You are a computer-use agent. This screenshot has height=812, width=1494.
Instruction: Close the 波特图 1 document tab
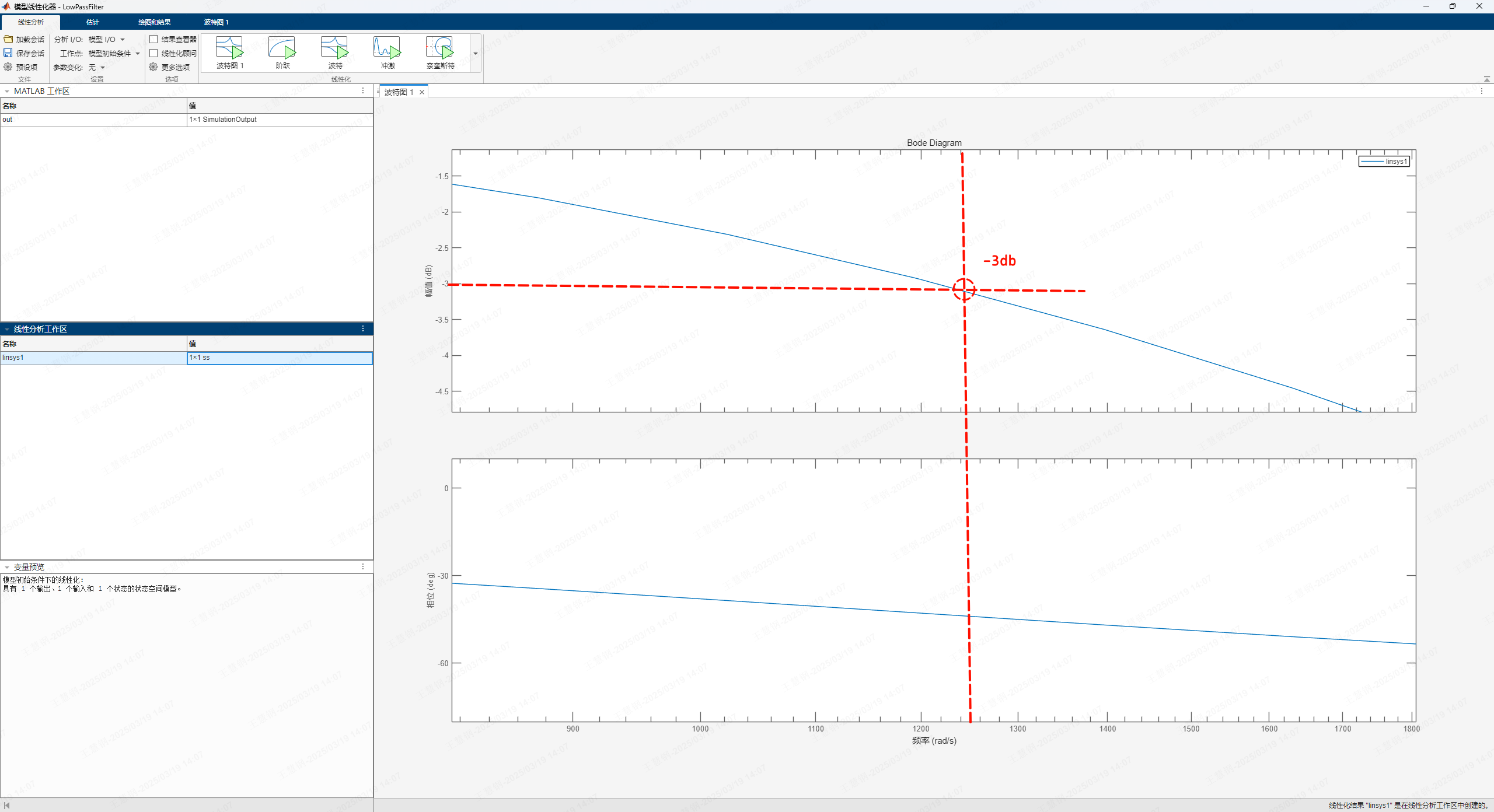pyautogui.click(x=422, y=92)
